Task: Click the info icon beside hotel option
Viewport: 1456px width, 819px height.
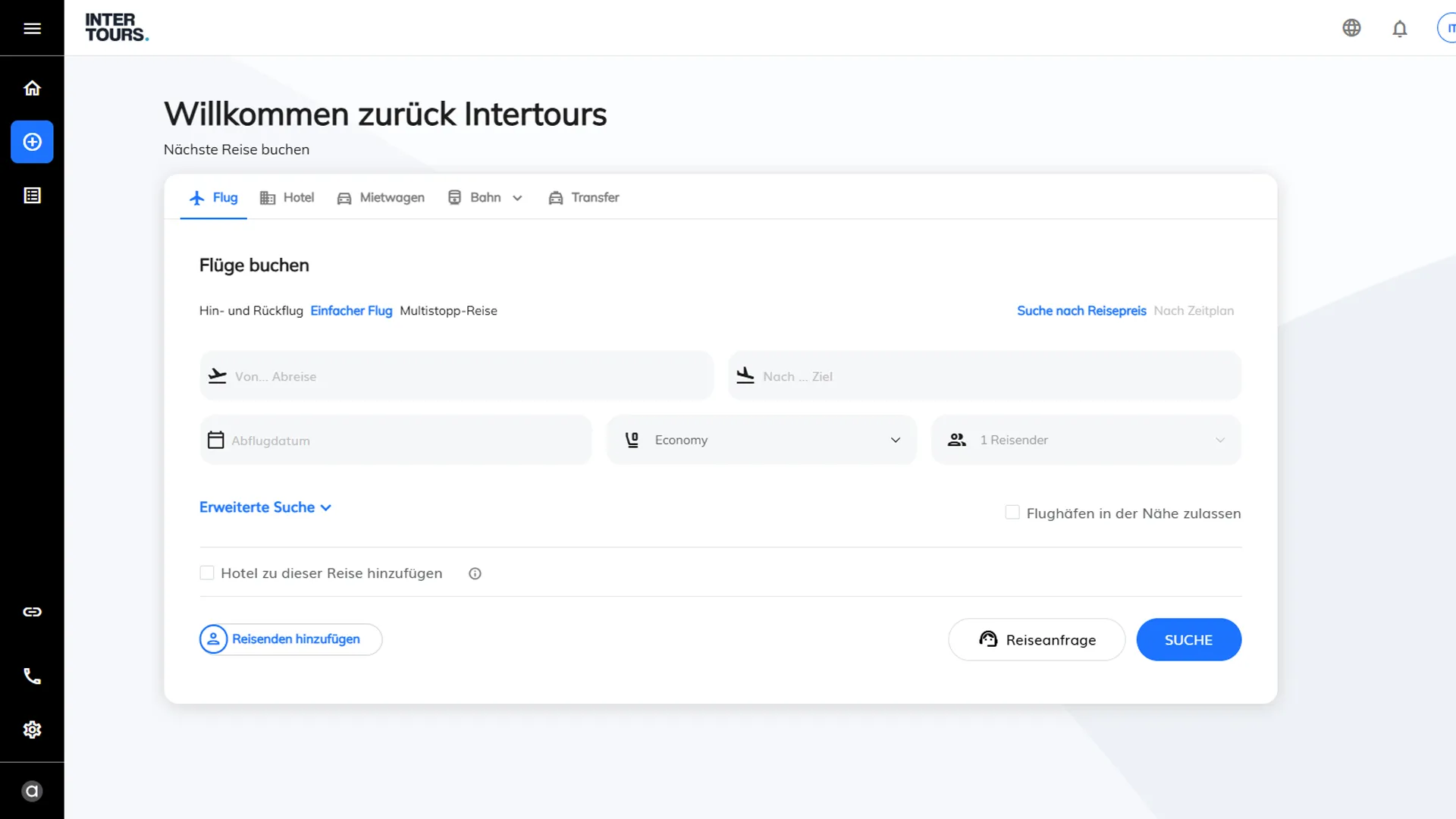Action: pyautogui.click(x=475, y=574)
